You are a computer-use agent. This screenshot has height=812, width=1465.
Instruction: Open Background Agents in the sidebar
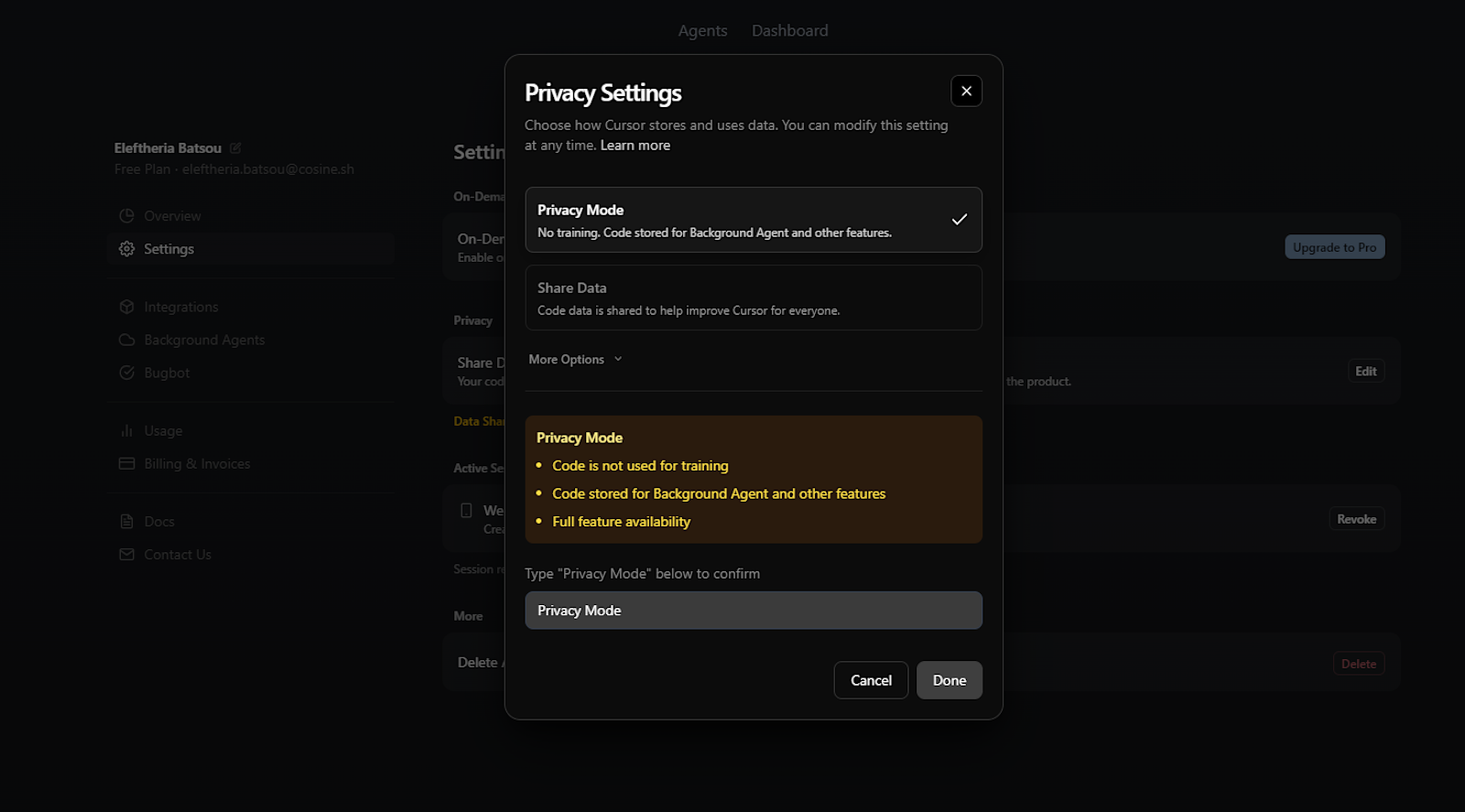[251, 340]
